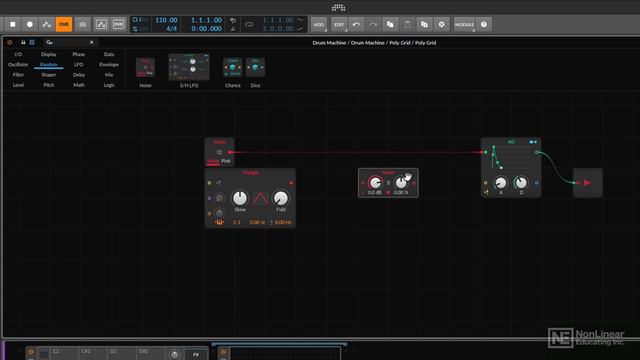
Task: Click the Attack knob on AD module
Action: click(501, 182)
